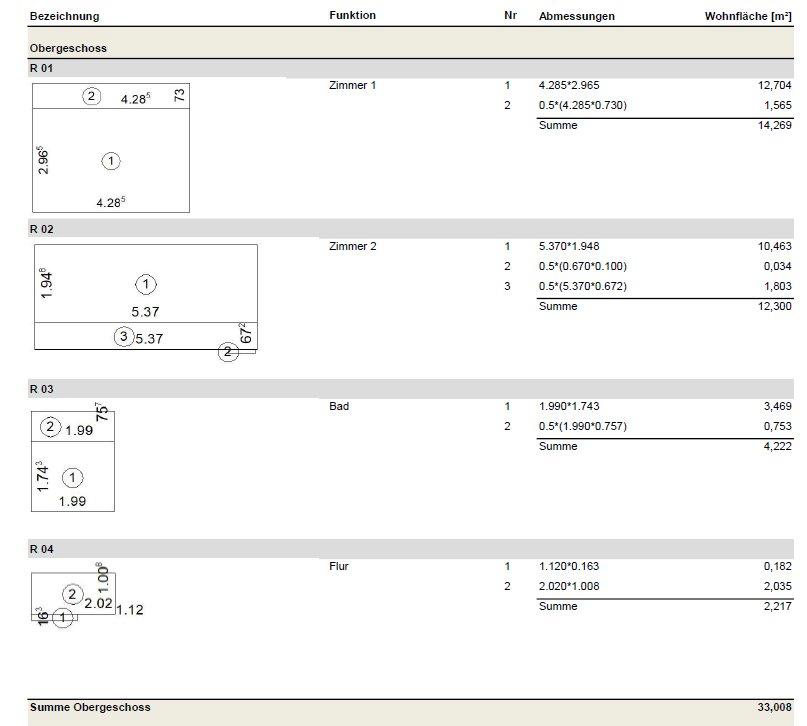Viewport: 807px width, 726px height.
Task: Click the Bad floor plan sketch
Action: tap(73, 457)
